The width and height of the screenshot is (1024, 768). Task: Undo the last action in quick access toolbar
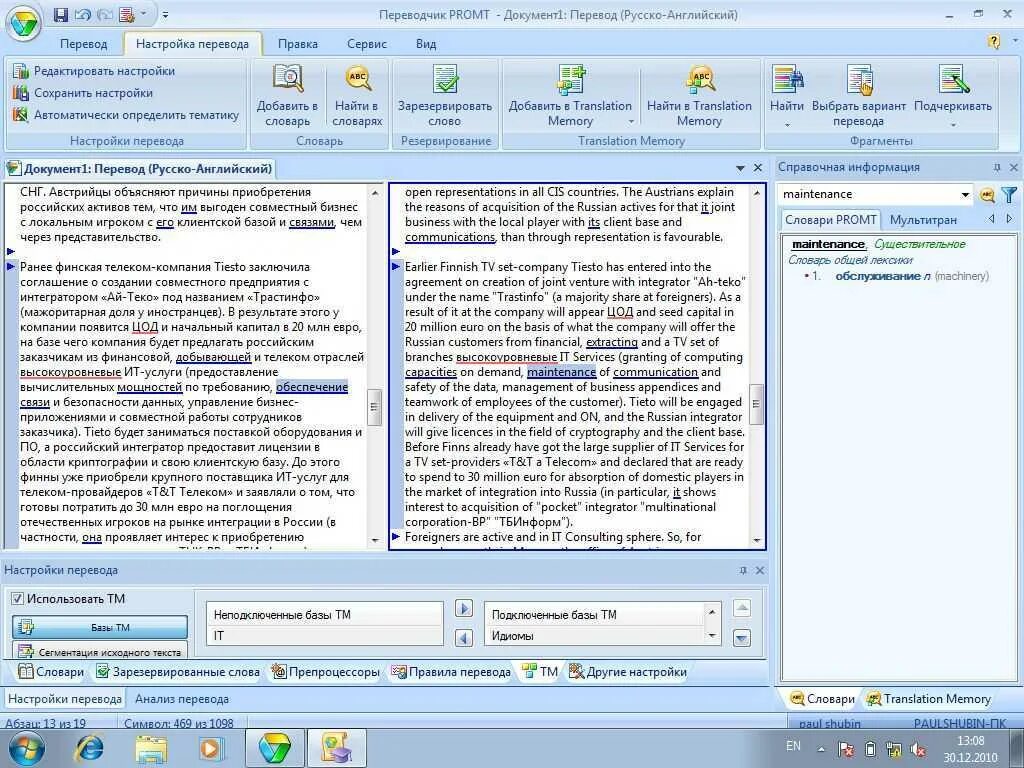[x=82, y=14]
